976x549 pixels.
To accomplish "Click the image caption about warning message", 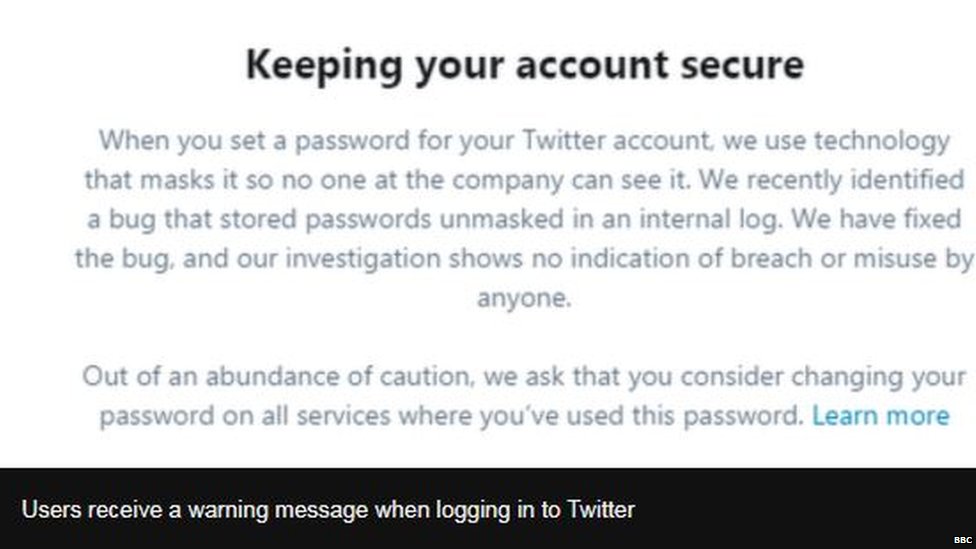I will tap(328, 510).
